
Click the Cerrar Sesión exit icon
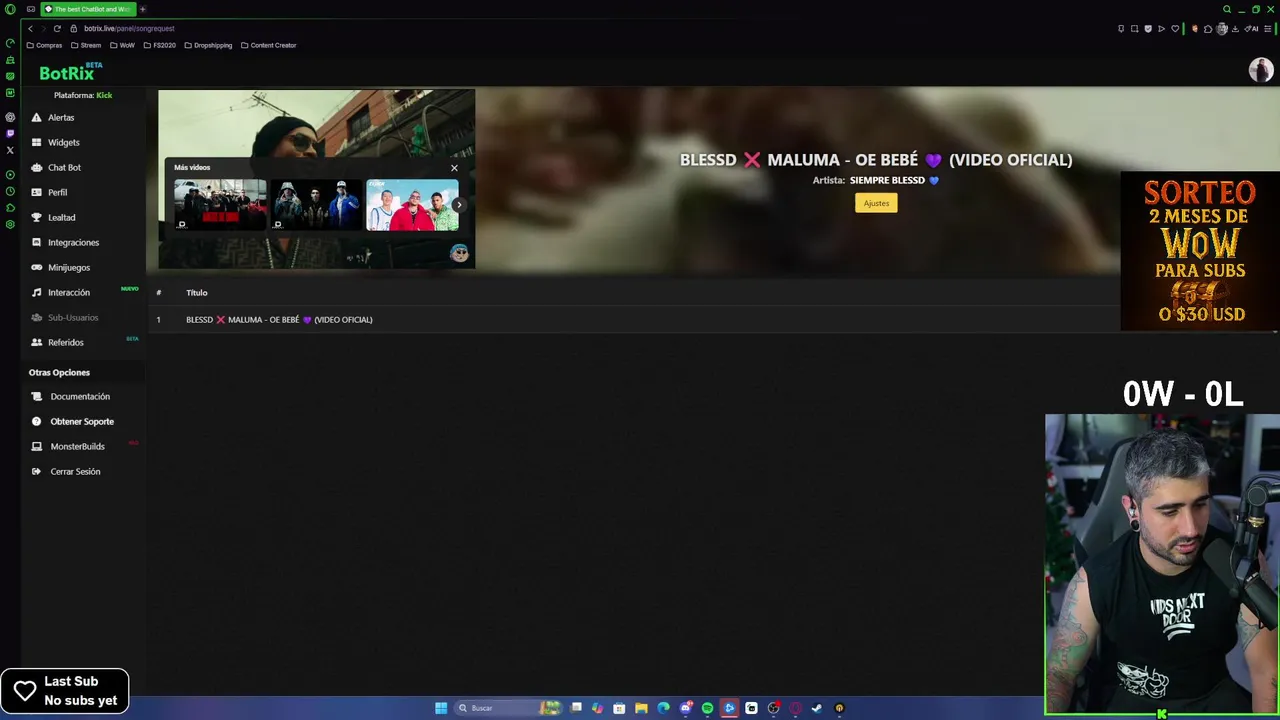[x=37, y=471]
